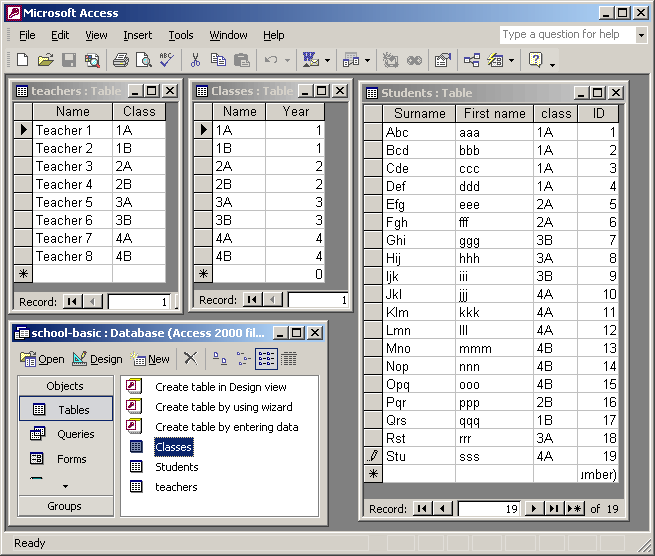This screenshot has width=655, height=556.
Task: Open the View menu
Action: [96, 35]
